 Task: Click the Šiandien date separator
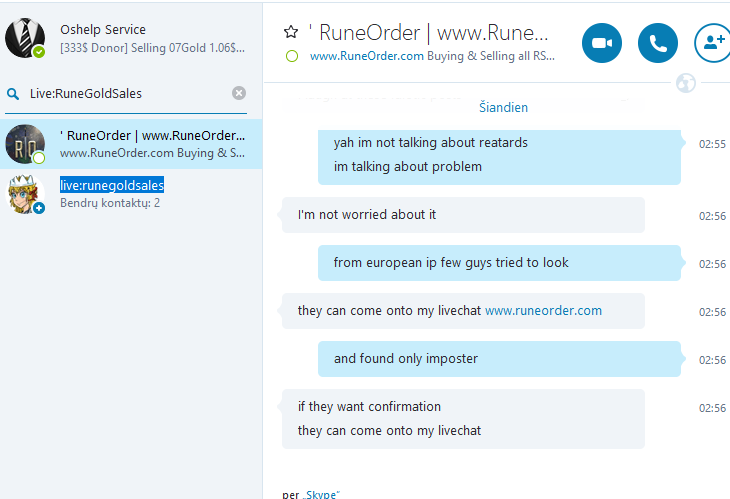coord(503,107)
